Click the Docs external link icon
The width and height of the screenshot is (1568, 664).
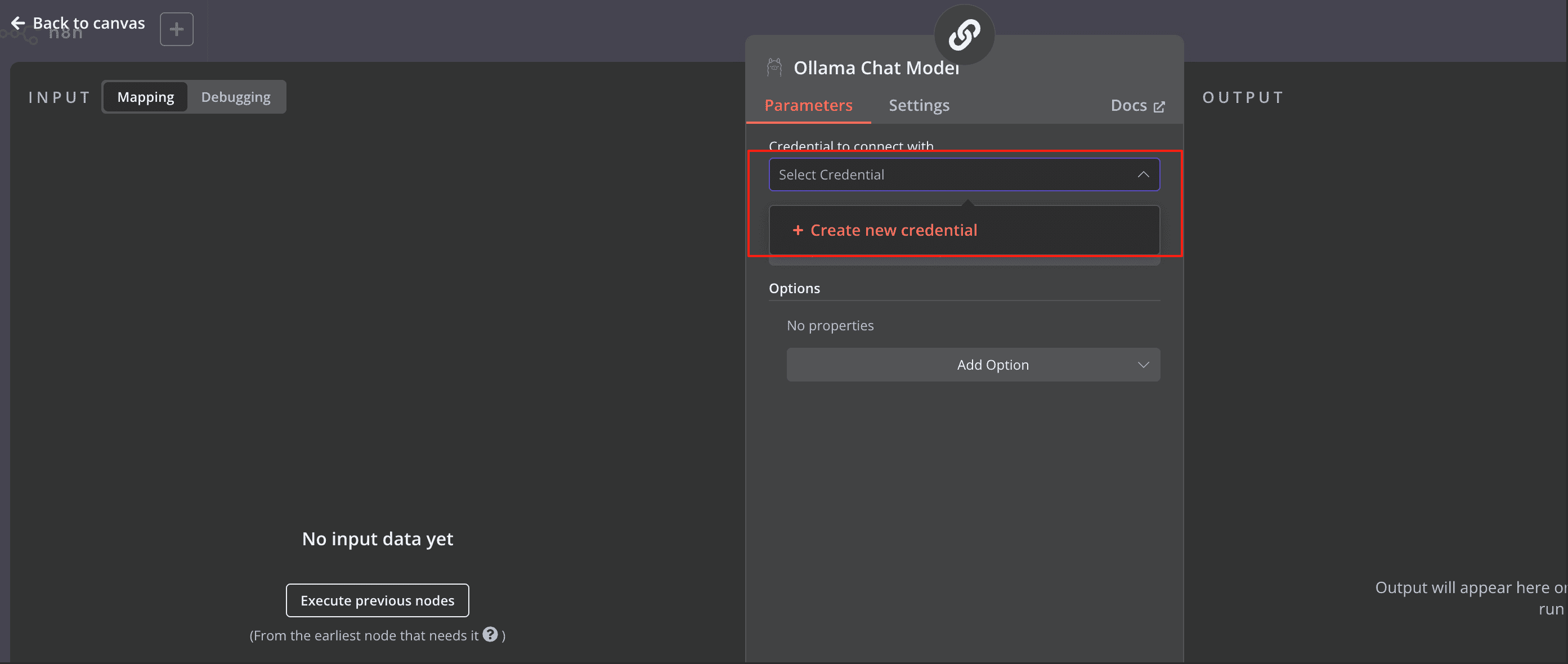[x=1159, y=106]
